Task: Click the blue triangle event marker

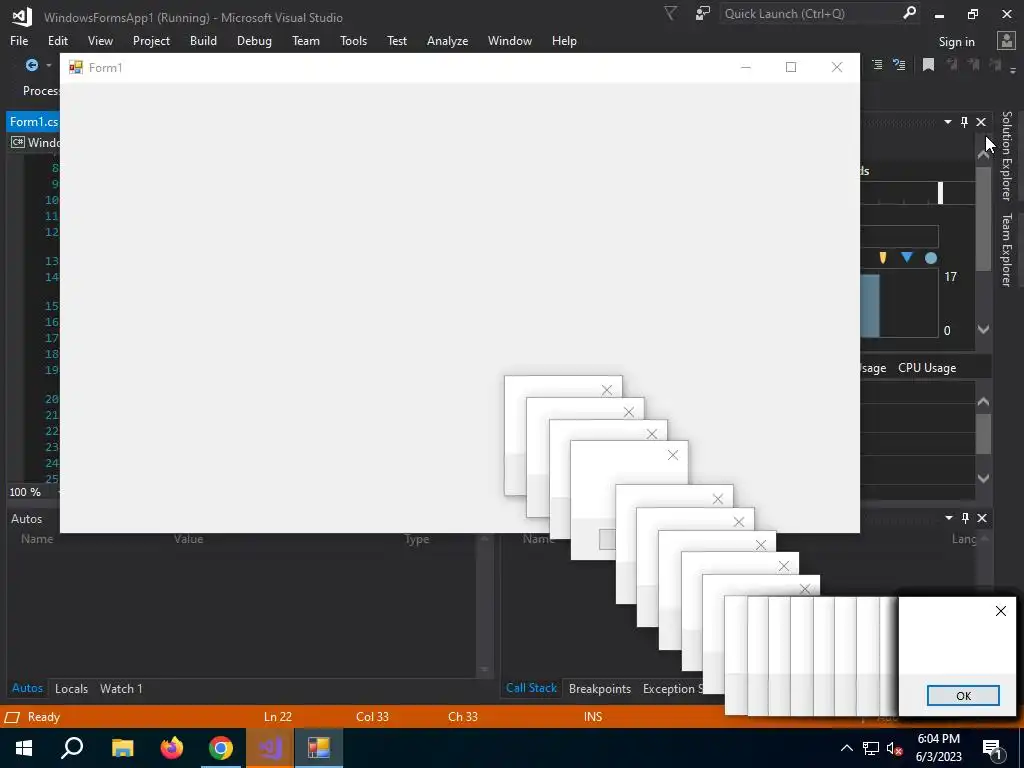Action: 906,257
